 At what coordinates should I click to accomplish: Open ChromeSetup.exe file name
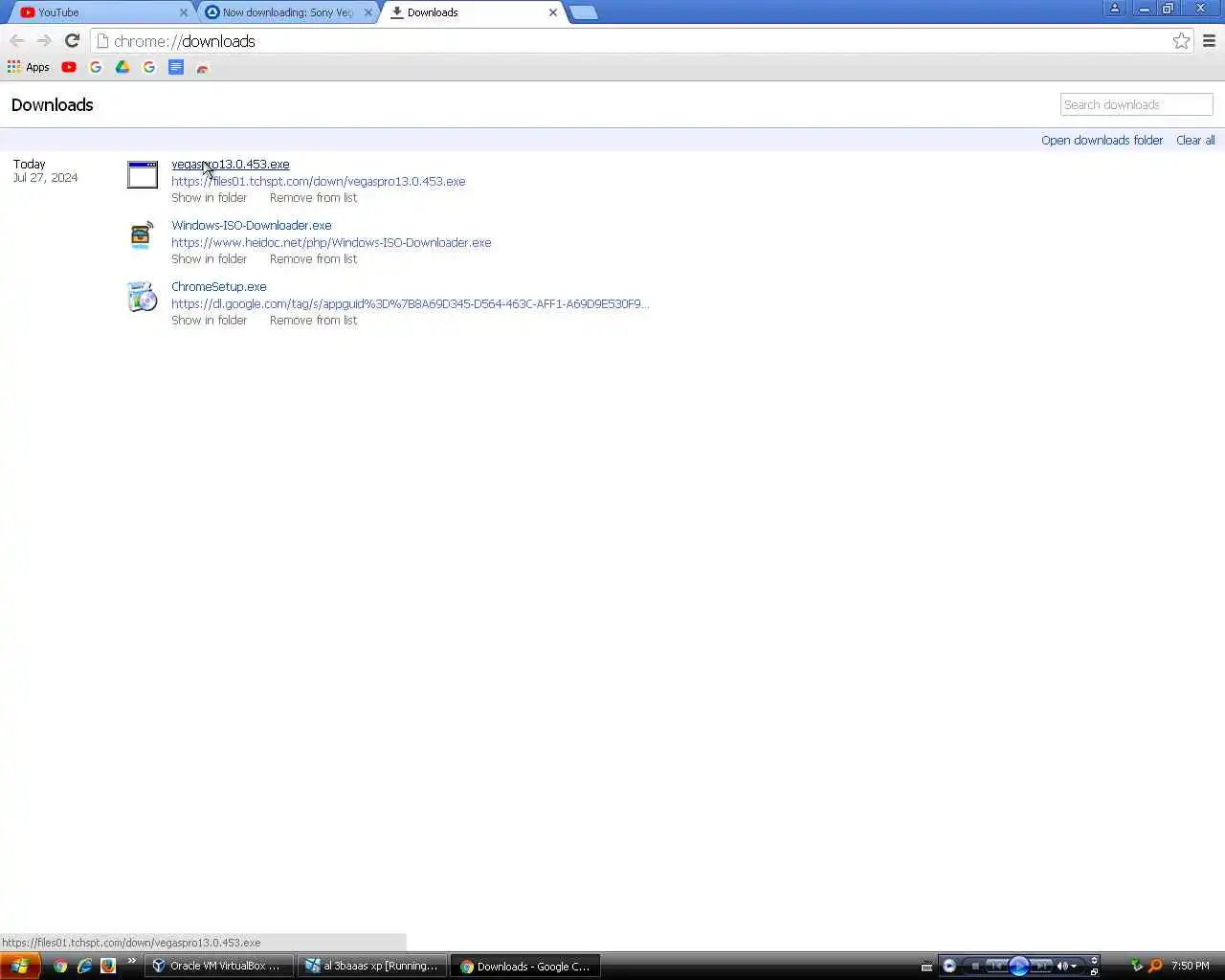click(x=218, y=286)
